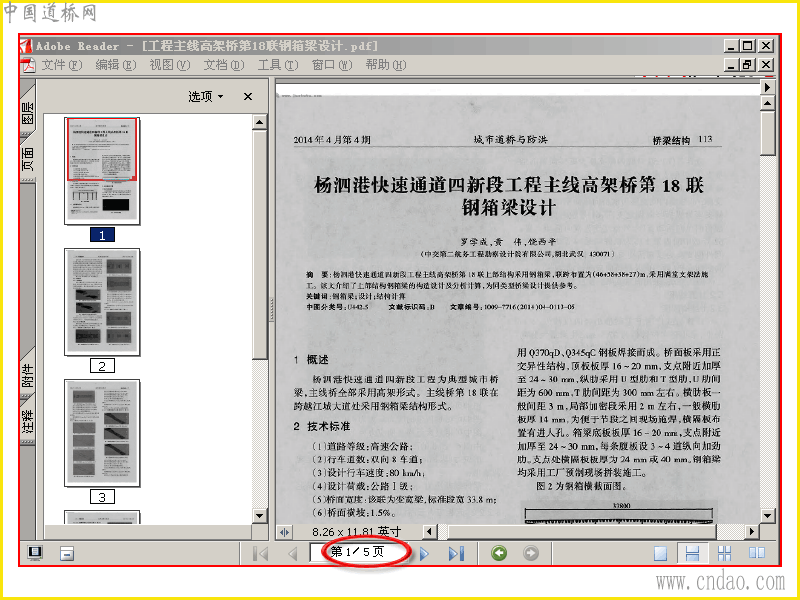Open the 窗口(W) menu
800x600 pixels.
pos(332,65)
